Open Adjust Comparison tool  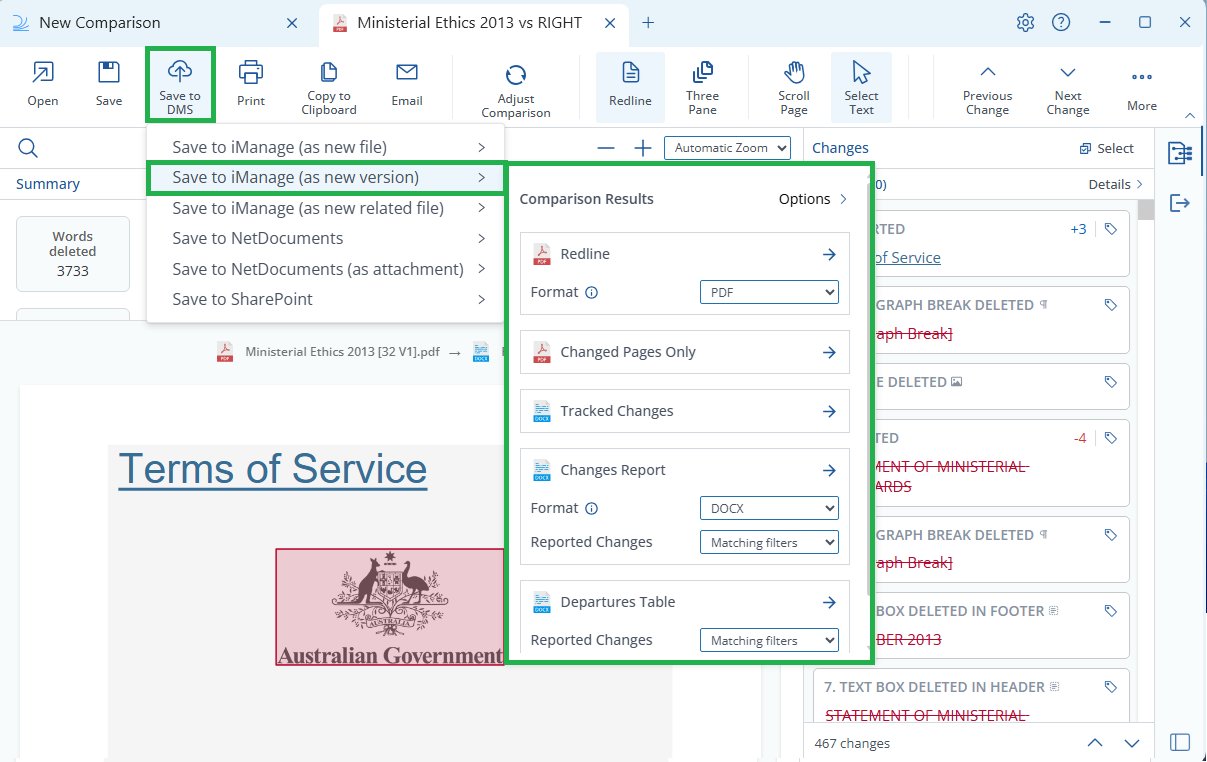click(516, 90)
